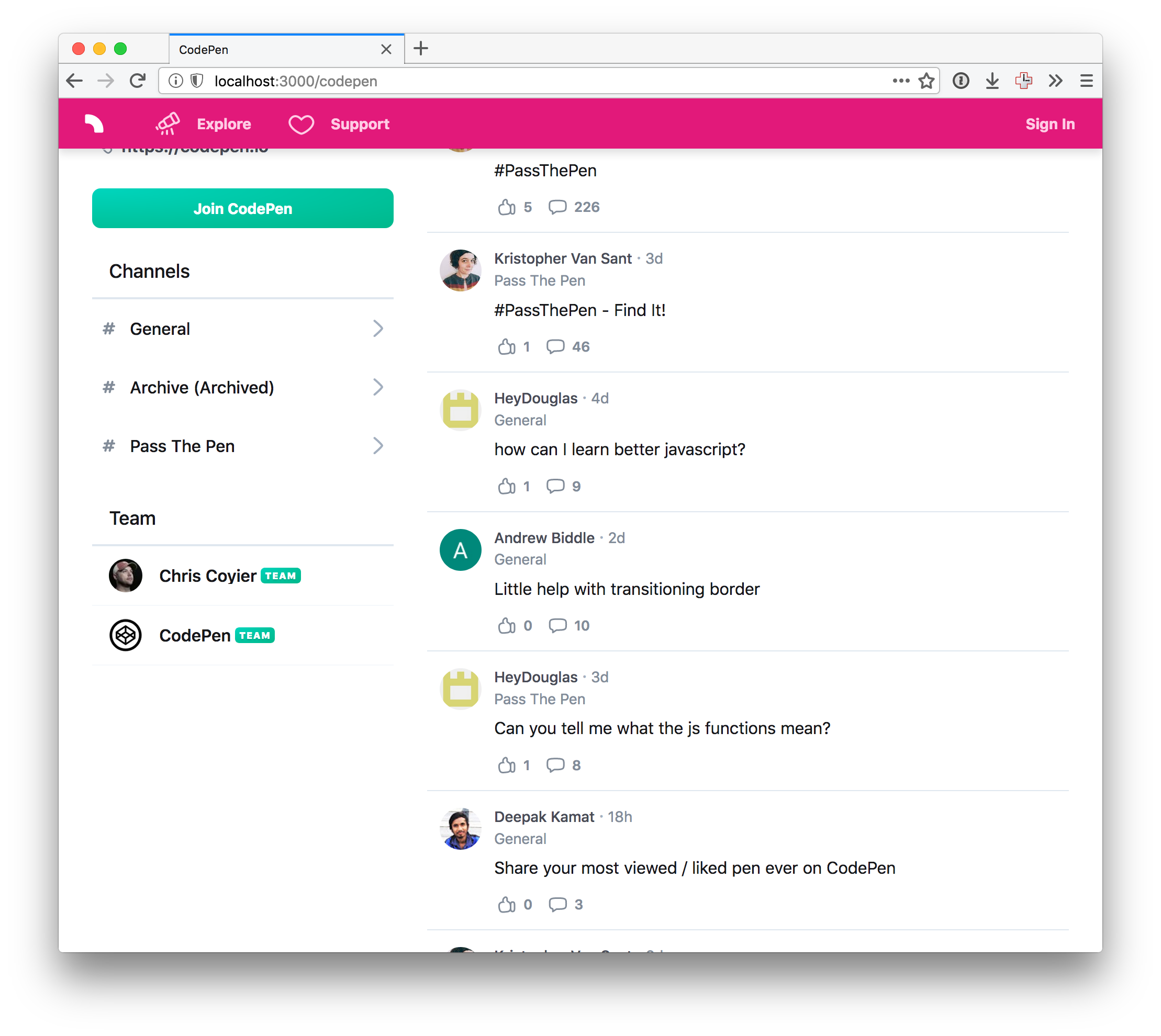
Task: Click the white logo in the pink header
Action: coord(94,123)
